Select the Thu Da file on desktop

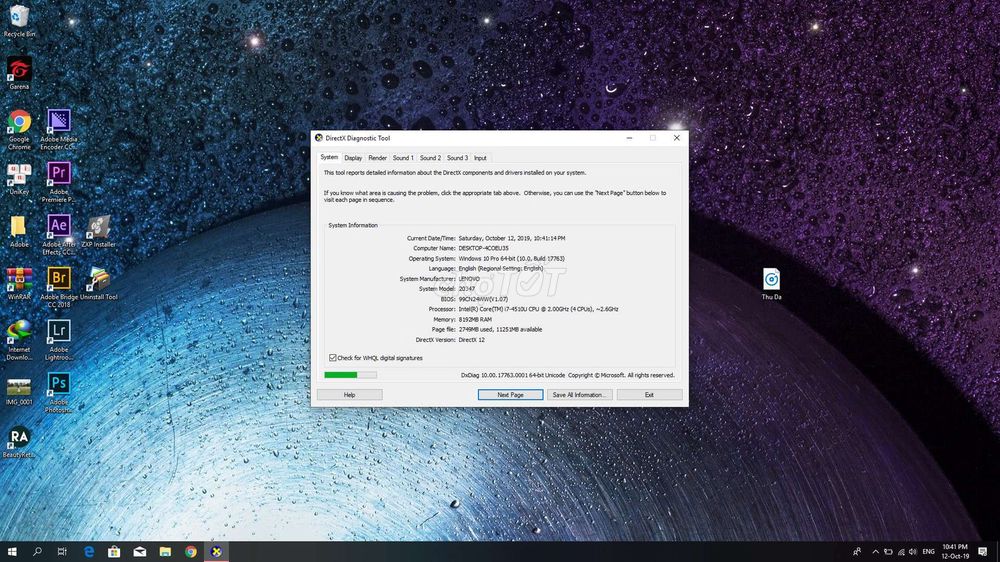(771, 284)
